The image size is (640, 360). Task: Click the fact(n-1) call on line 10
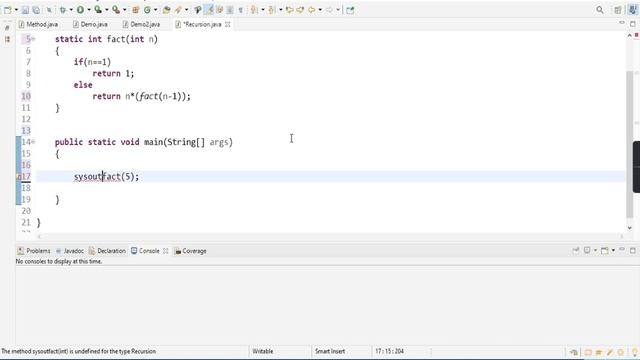coord(161,96)
